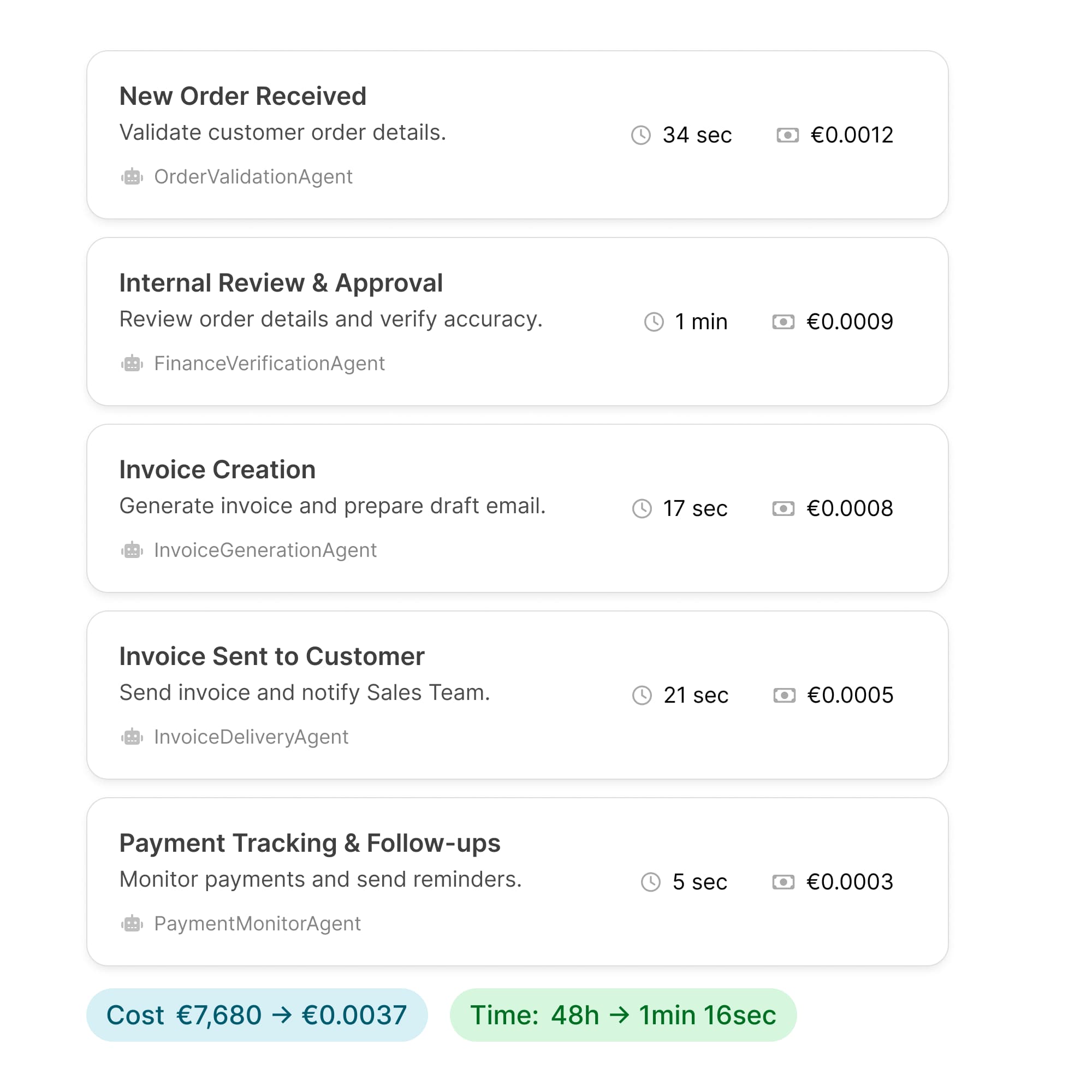Click the Invoice Creation card title
Image resolution: width=1092 pixels, height=1092 pixels.
tap(217, 470)
